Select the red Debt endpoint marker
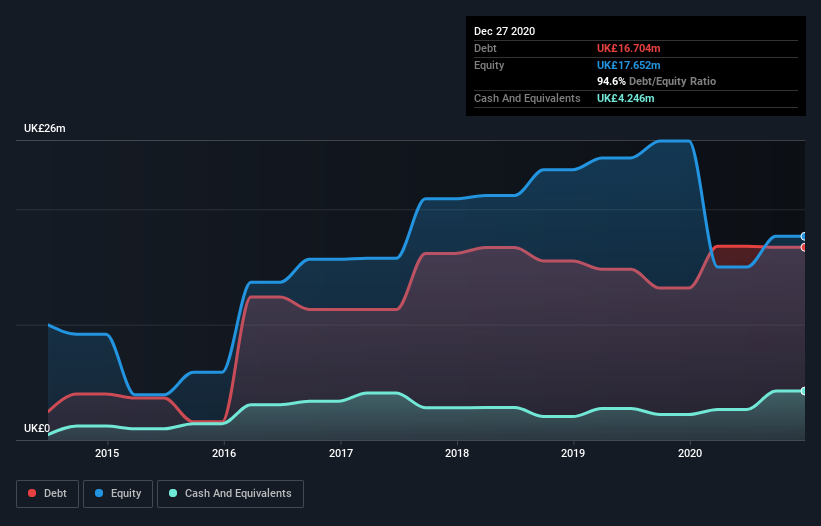The image size is (821, 526). [804, 247]
